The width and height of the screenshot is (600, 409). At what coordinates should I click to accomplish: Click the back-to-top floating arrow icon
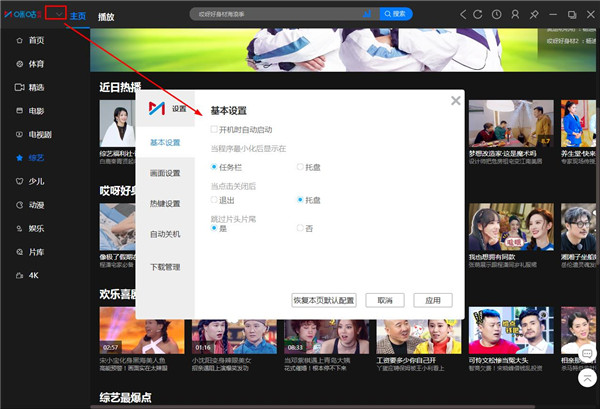coord(587,378)
